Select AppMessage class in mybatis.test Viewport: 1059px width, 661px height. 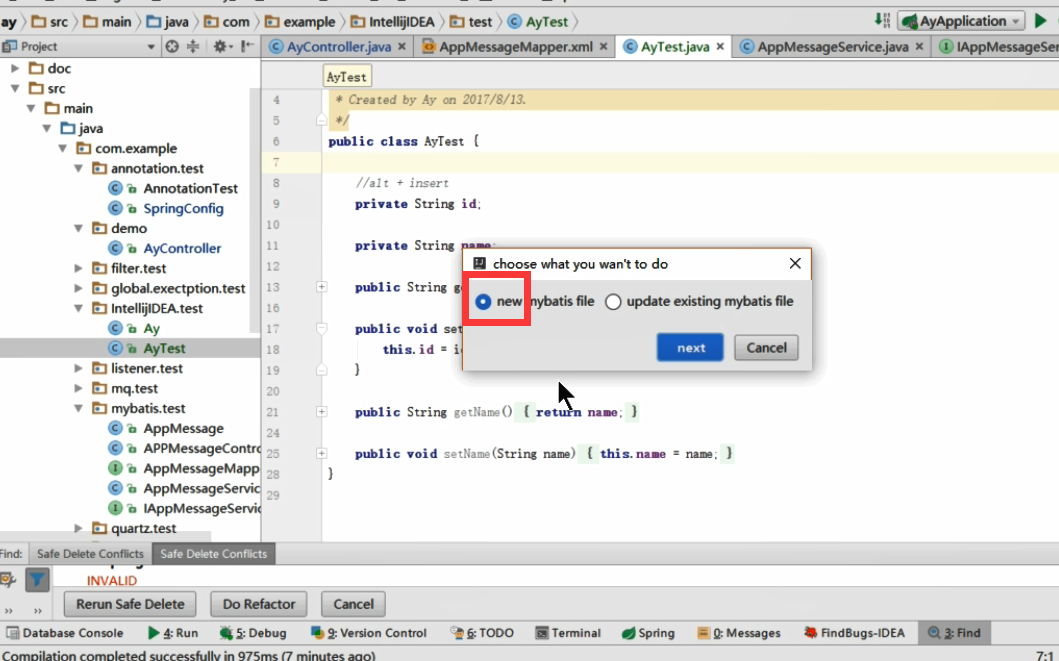click(182, 428)
